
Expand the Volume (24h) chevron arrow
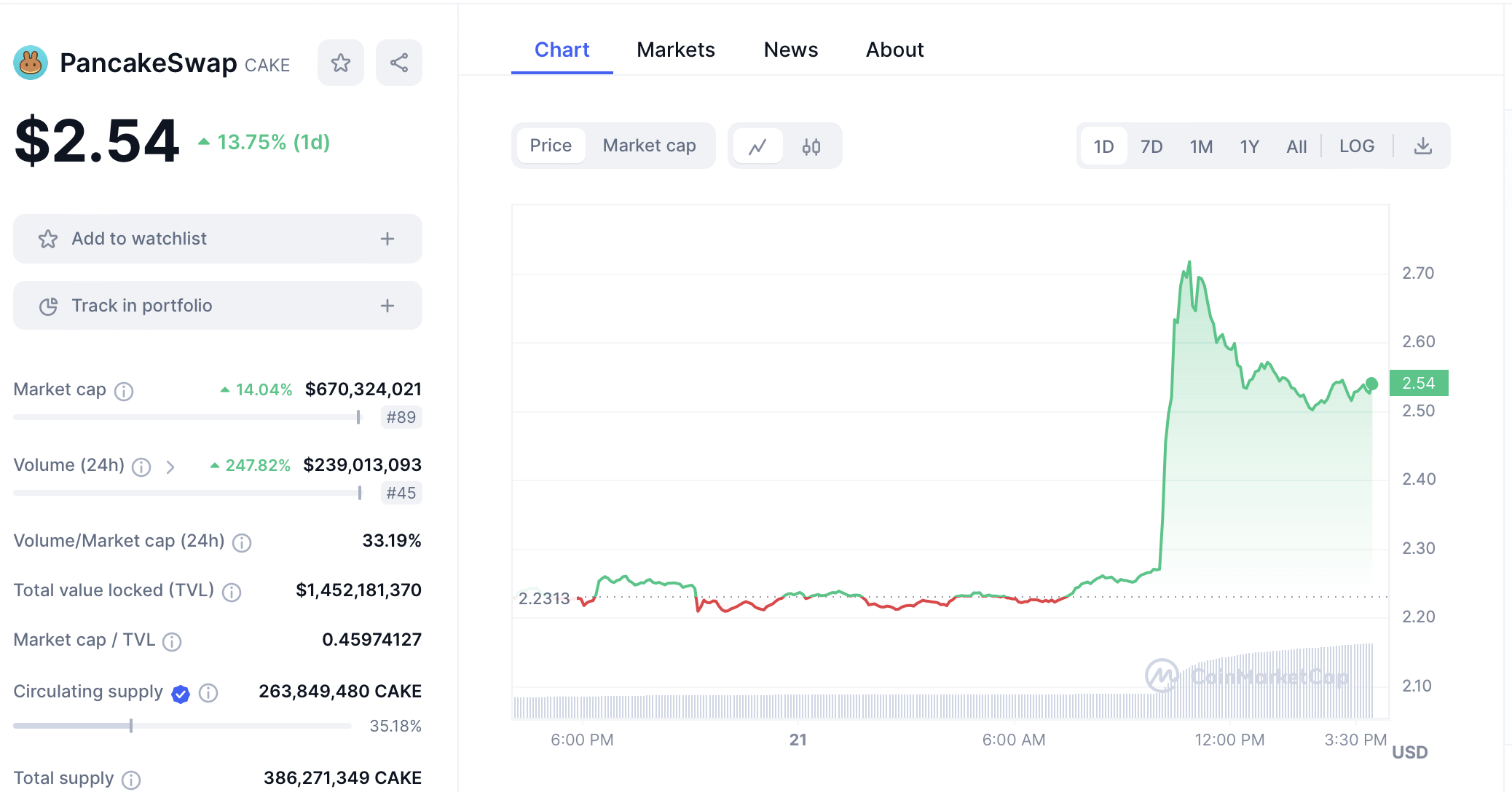coord(170,467)
